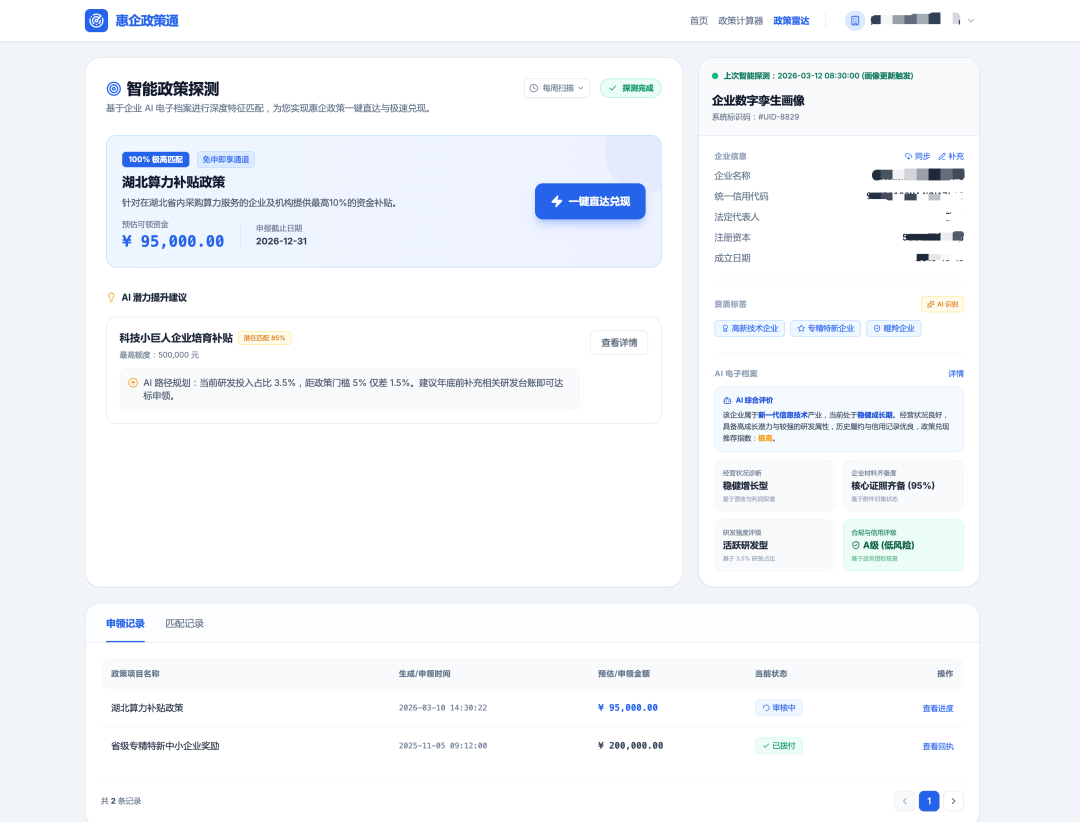Open the 首页 nav item

pos(698,21)
